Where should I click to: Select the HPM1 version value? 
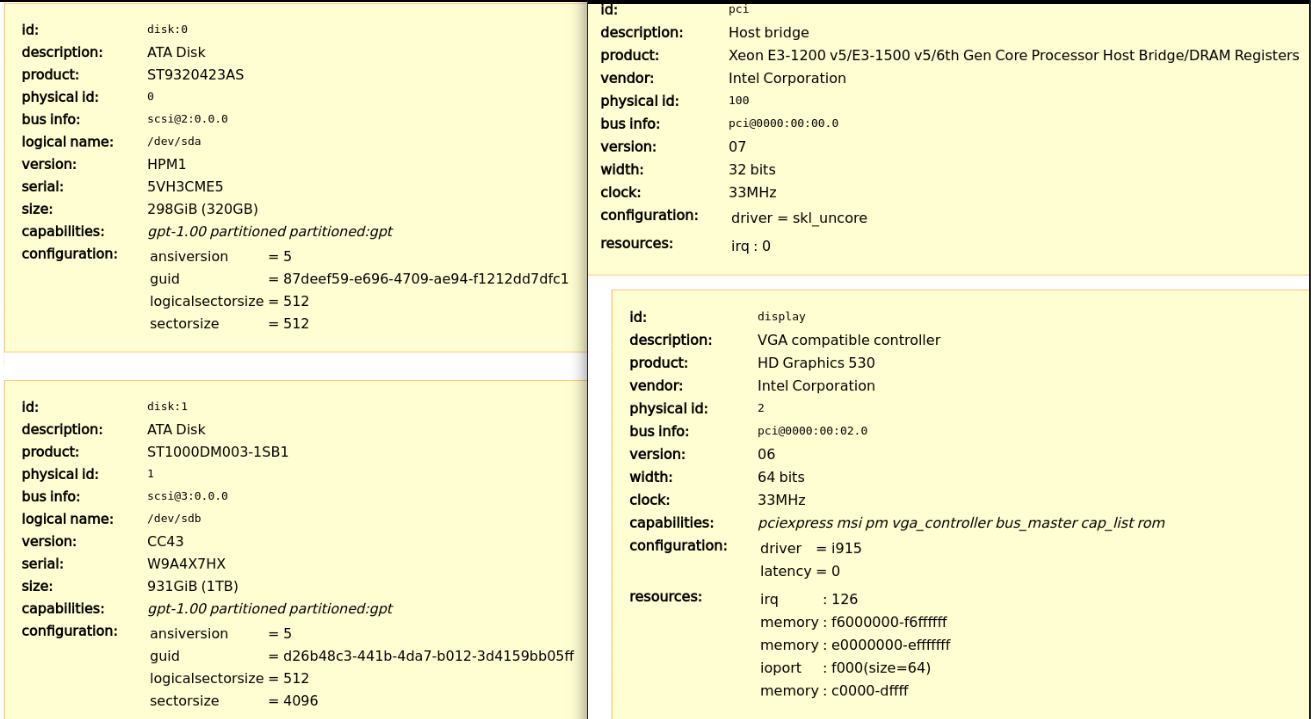point(167,164)
